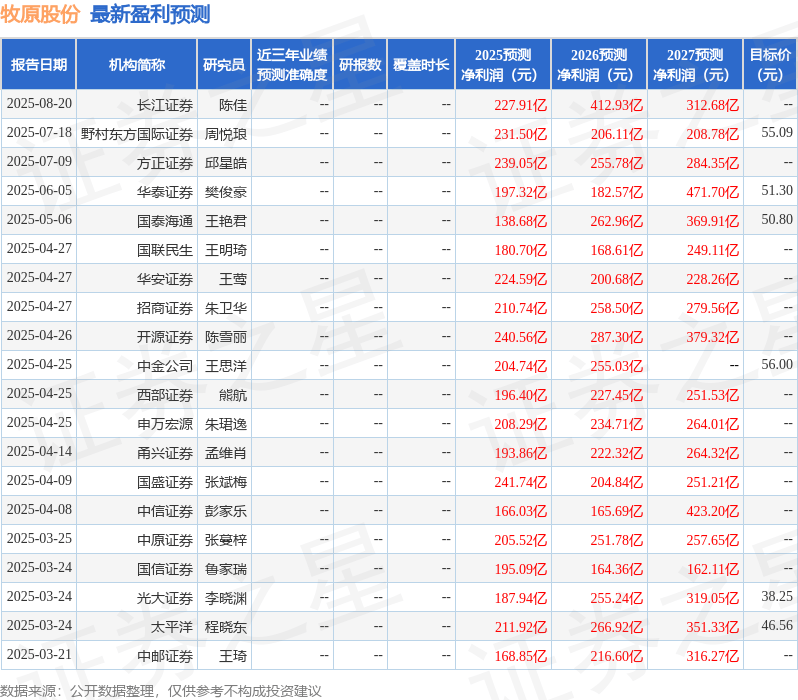Viewport: 798px width, 700px height.
Task: Select the 研究员 column header
Action: click(x=224, y=65)
